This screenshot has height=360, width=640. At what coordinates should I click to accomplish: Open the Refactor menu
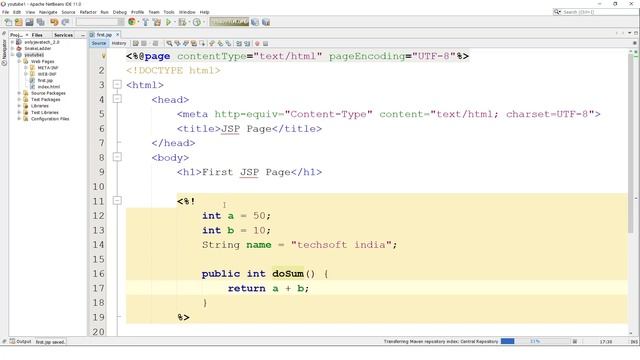[88, 12]
